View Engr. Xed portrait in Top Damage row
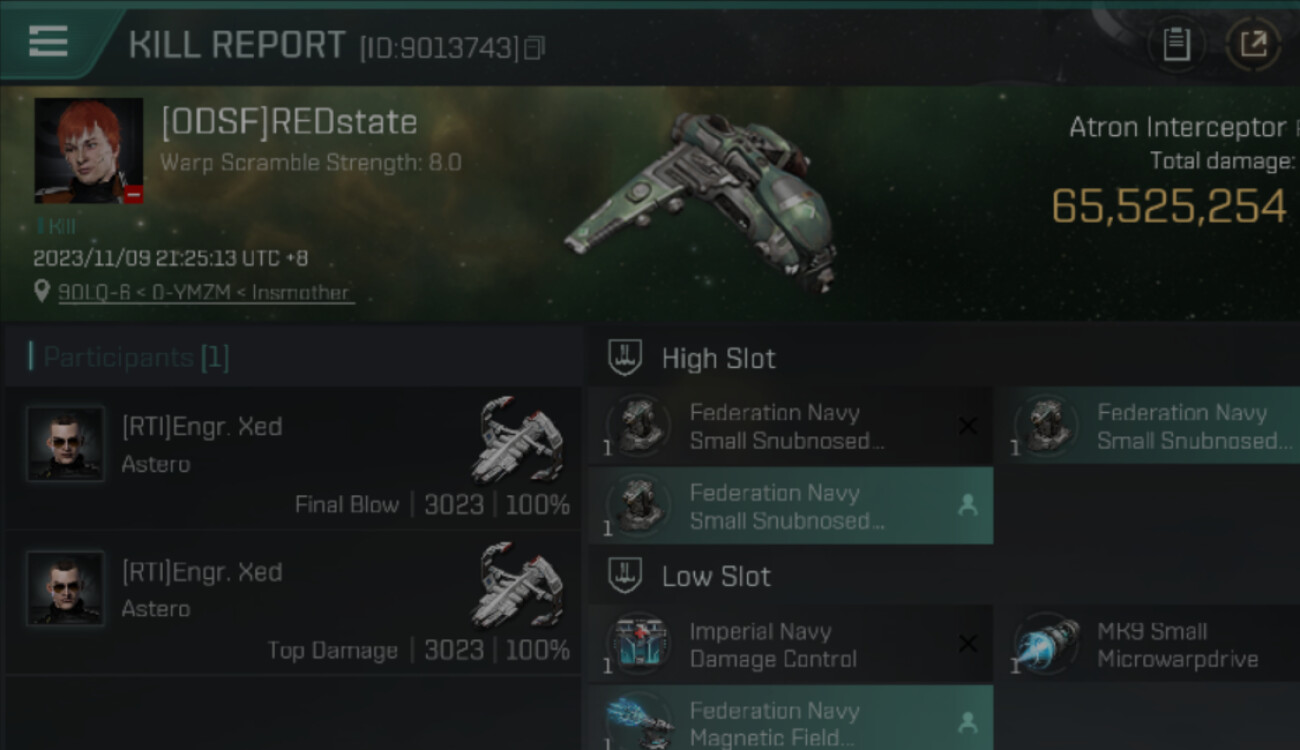Image resolution: width=1300 pixels, height=750 pixels. tap(65, 588)
